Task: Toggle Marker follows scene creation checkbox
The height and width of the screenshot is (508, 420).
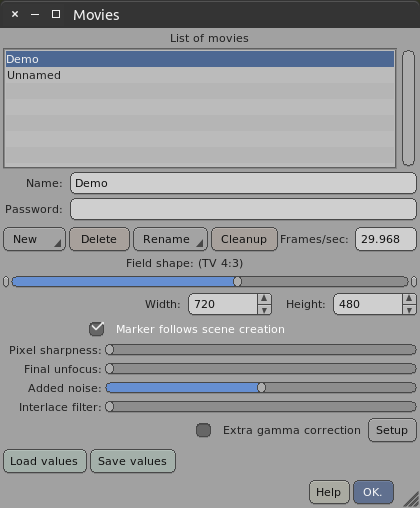Action: pos(97,329)
